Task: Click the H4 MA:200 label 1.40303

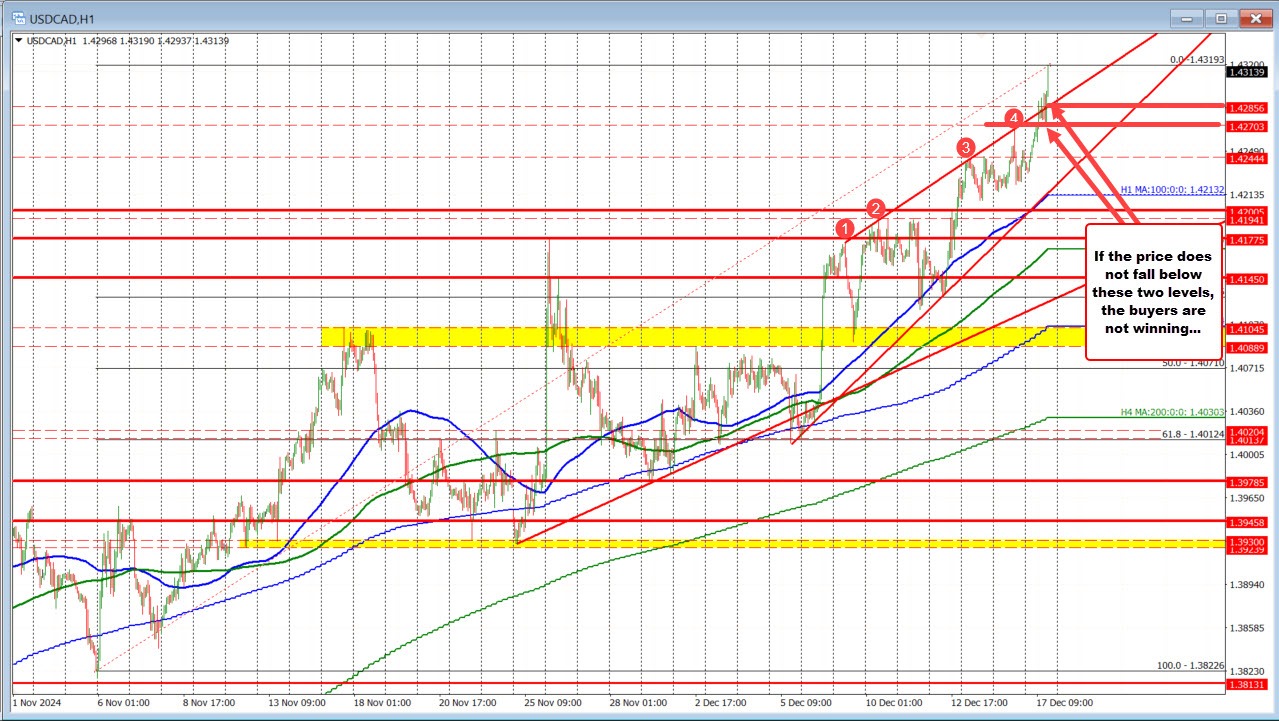Action: pos(1170,410)
